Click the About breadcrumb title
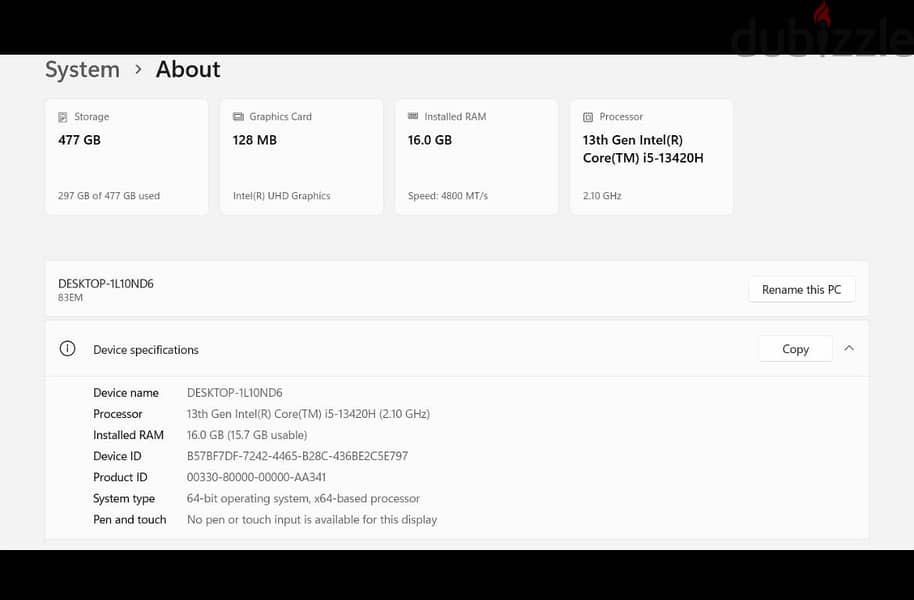This screenshot has width=914, height=600. coord(188,69)
